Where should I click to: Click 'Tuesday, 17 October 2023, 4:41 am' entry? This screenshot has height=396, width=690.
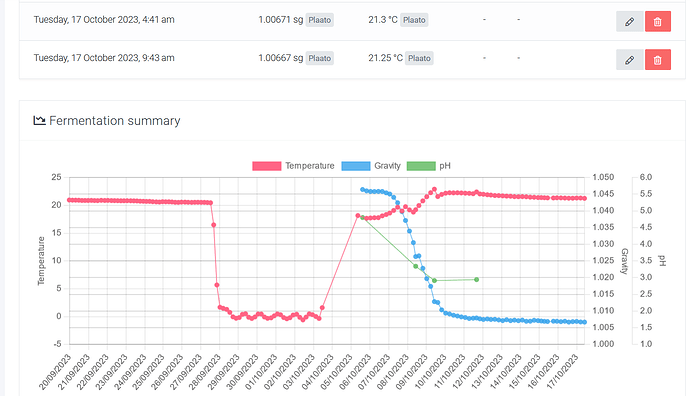[x=104, y=20]
